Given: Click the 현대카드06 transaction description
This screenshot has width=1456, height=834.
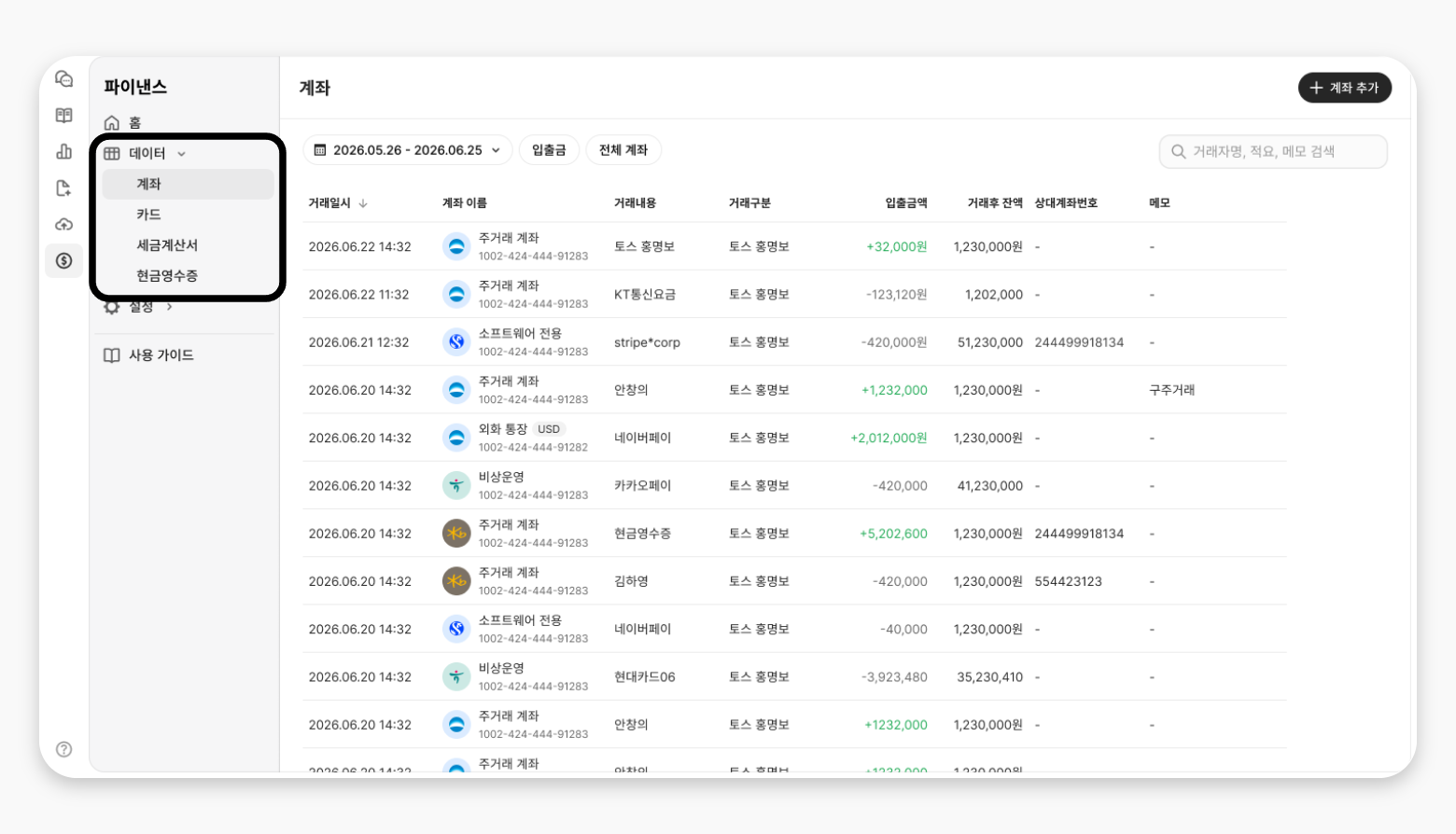Looking at the screenshot, I should pos(645,677).
